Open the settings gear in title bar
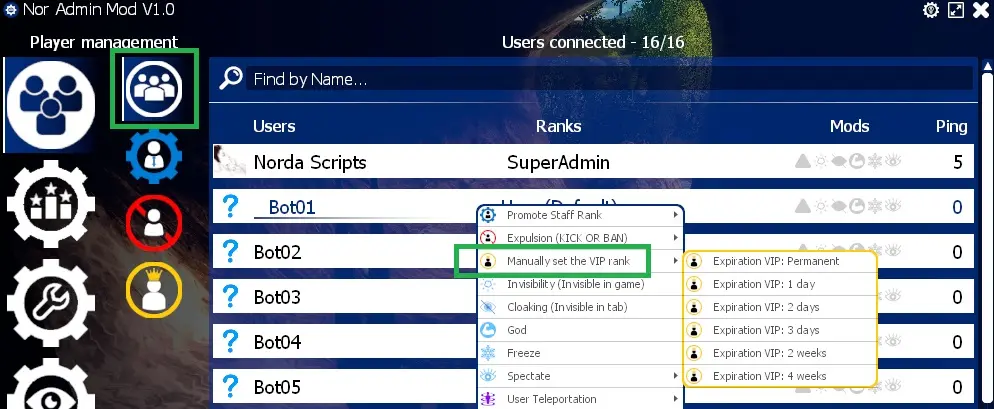994x409 pixels. click(x=931, y=10)
